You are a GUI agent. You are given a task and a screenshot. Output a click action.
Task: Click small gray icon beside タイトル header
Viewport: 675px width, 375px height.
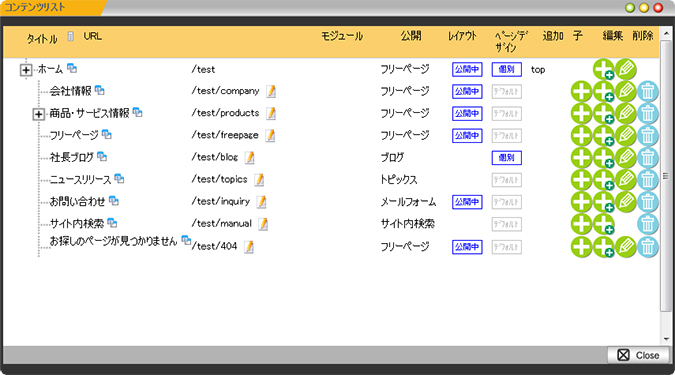[71, 36]
